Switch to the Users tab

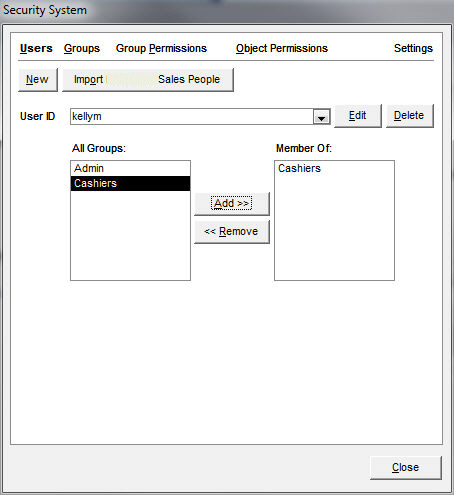point(36,48)
